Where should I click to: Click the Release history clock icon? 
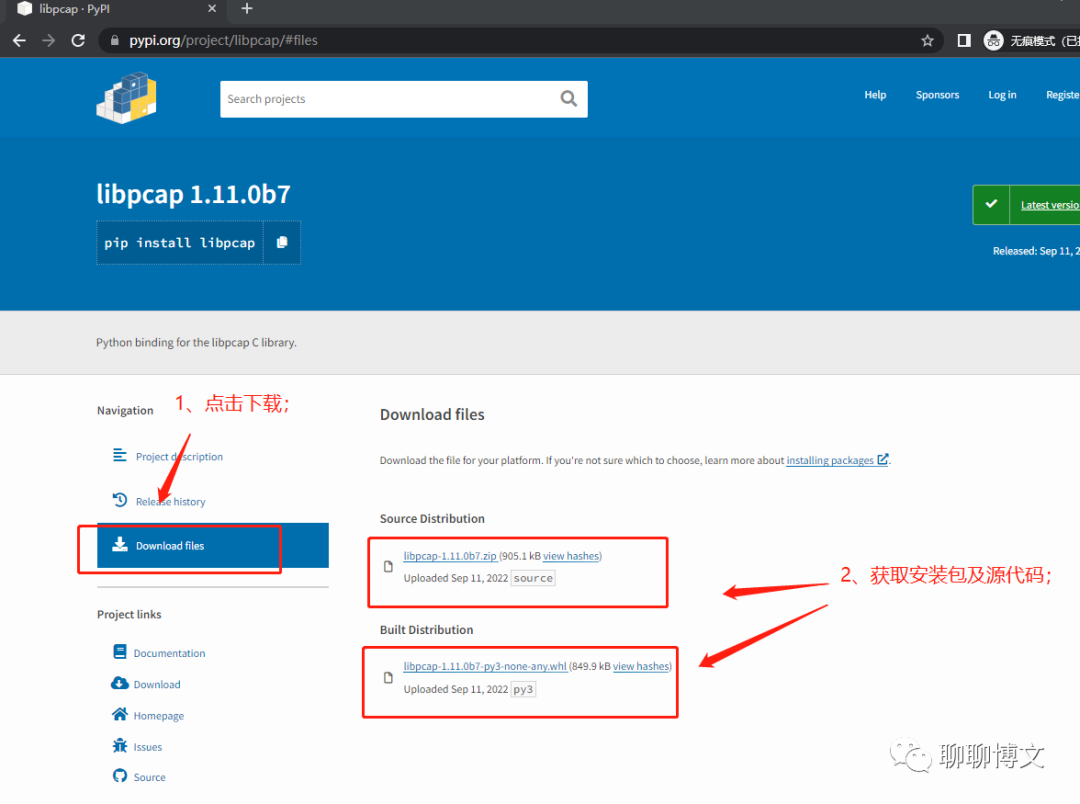(120, 499)
